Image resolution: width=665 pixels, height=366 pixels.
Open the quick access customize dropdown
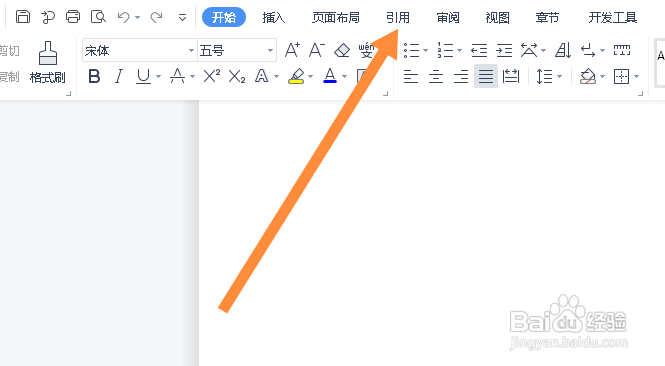[x=182, y=17]
